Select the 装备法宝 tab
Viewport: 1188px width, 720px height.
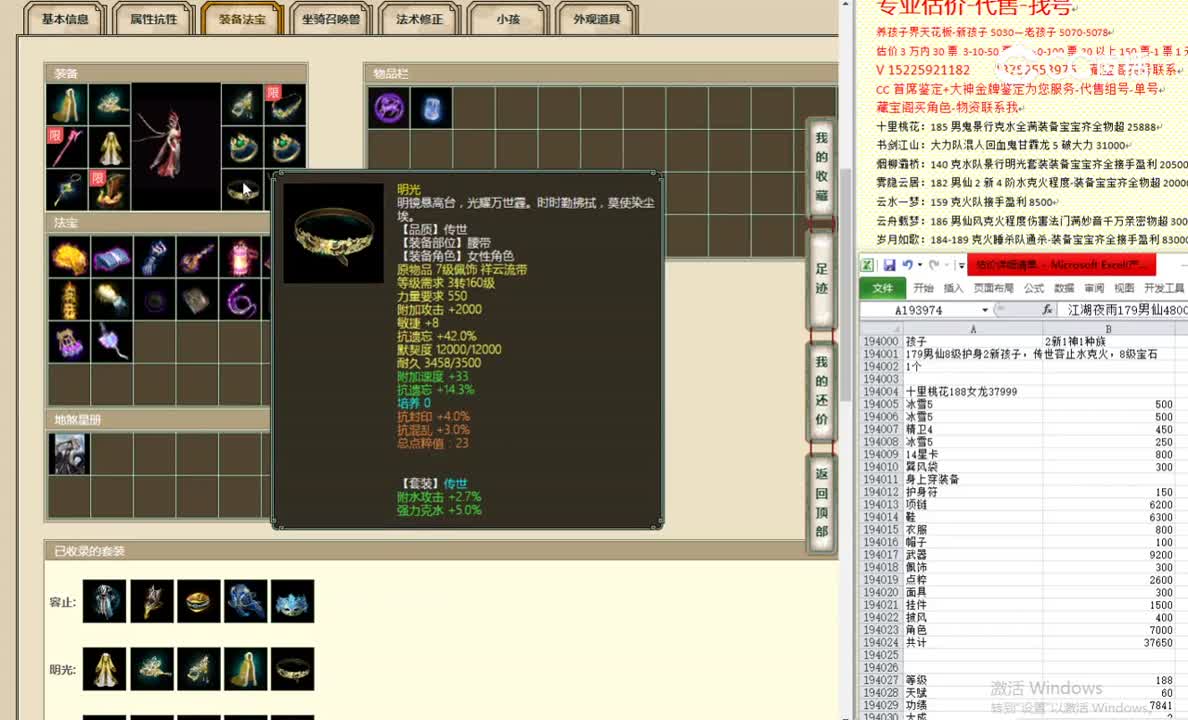242,19
